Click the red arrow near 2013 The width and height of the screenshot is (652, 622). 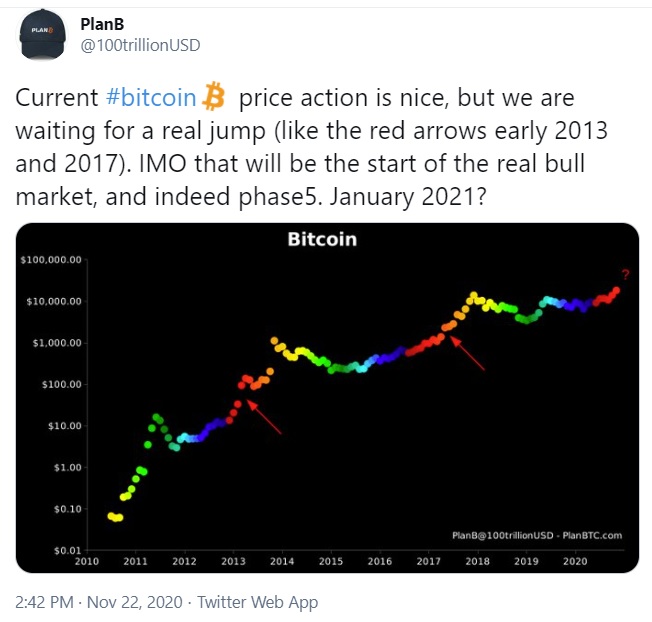pos(265,418)
